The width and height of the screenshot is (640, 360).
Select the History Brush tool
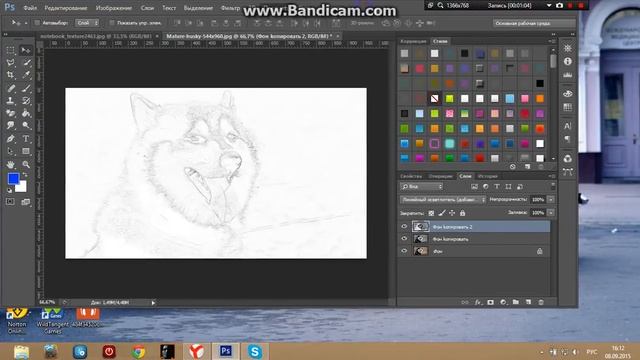point(26,100)
